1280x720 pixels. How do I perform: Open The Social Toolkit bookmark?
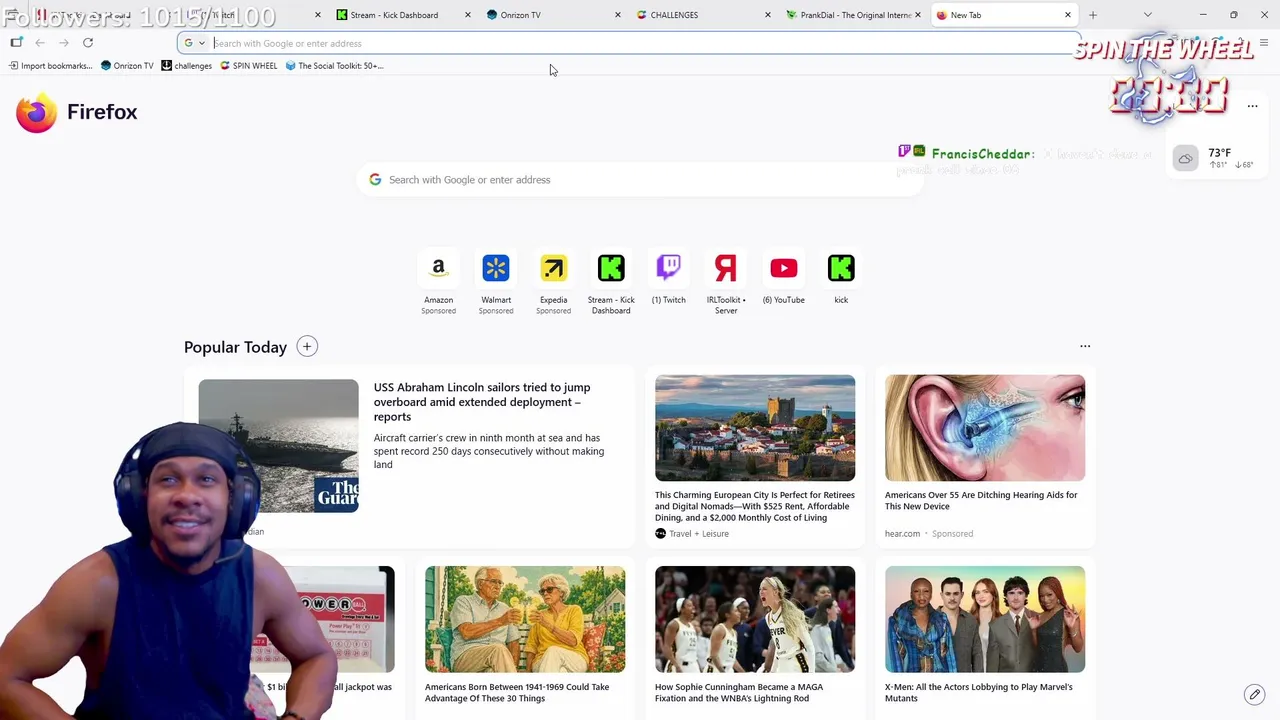tap(334, 66)
